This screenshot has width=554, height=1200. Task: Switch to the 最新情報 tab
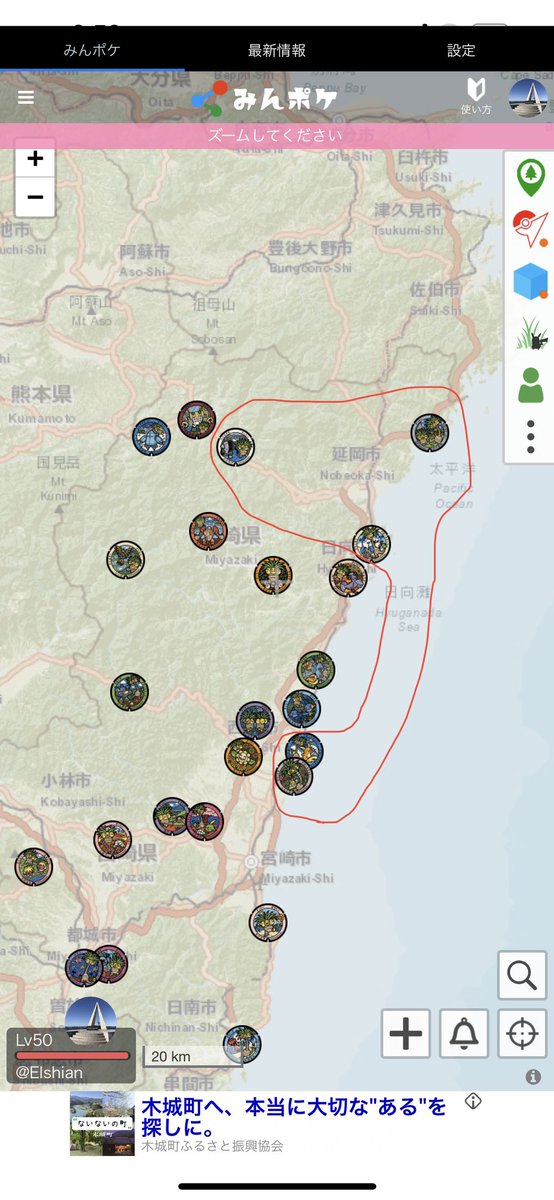click(277, 50)
